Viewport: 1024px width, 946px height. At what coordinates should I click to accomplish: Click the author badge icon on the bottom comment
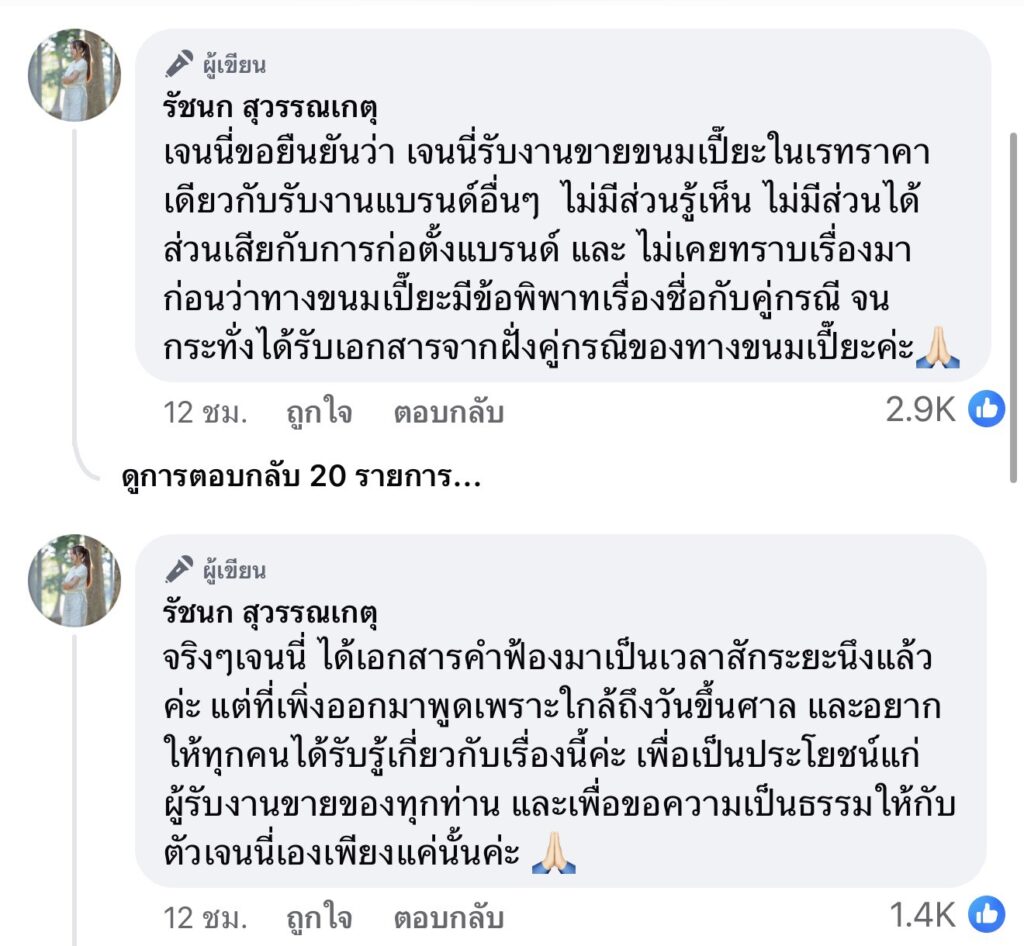point(179,570)
